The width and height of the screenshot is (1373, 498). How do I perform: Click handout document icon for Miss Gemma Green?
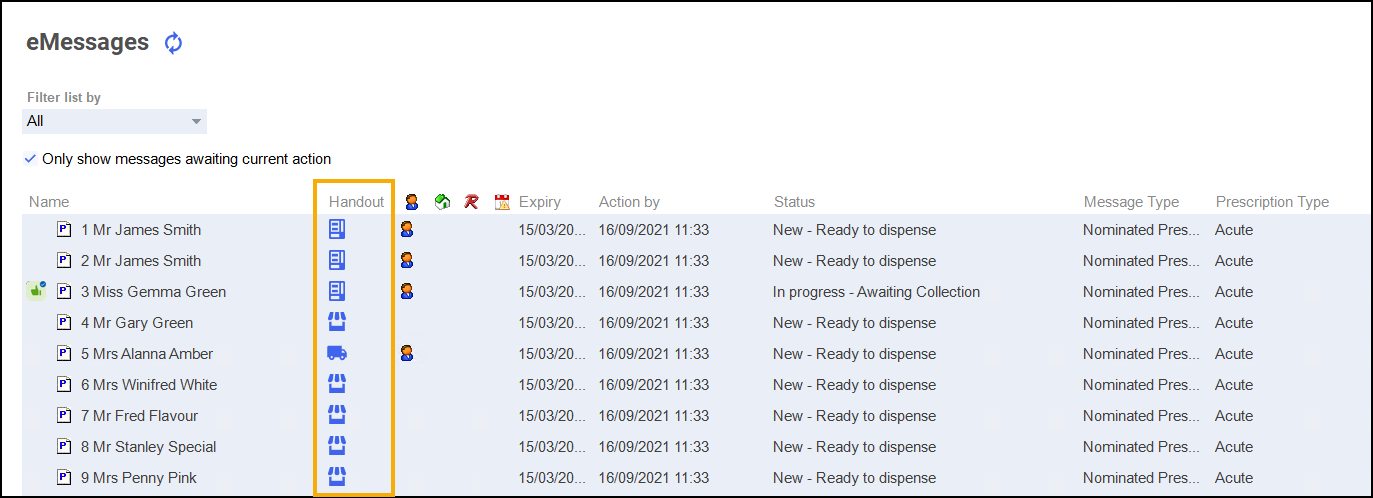(337, 291)
